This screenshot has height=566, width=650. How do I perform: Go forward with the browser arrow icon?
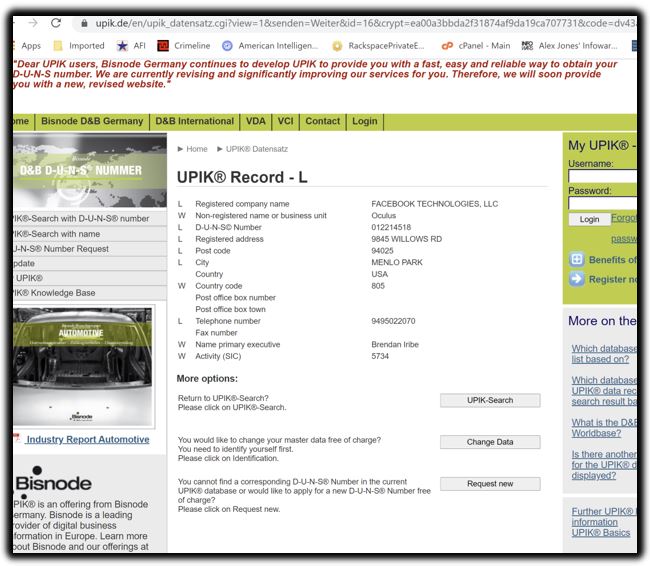pos(33,23)
